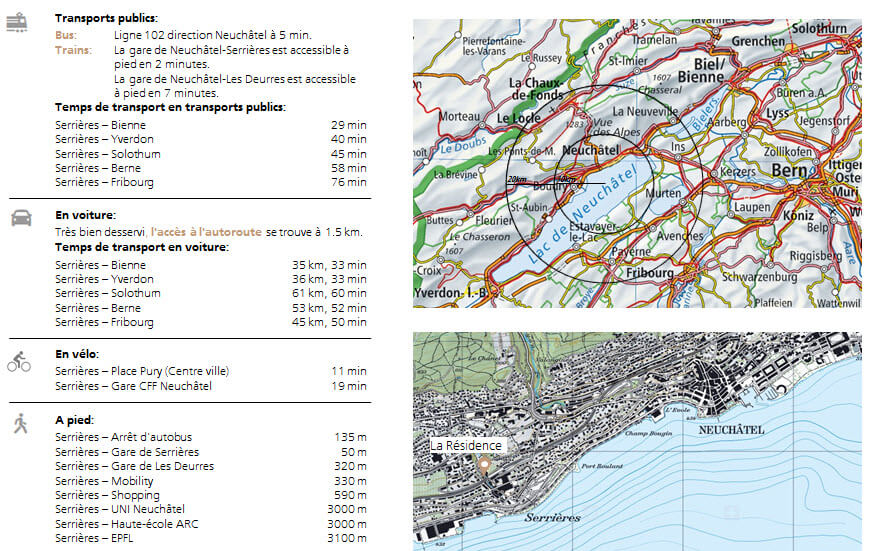Screen dimensions: 873x551
Task: Click the value 45 km, 50 min
Action: click(x=329, y=322)
